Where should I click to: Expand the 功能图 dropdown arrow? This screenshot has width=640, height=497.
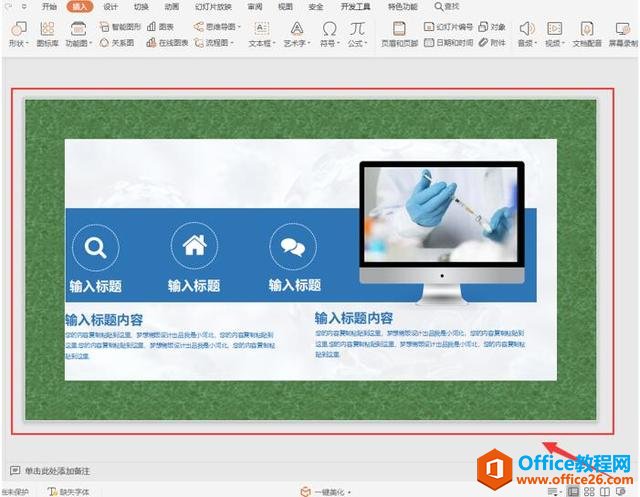pyautogui.click(x=90, y=44)
